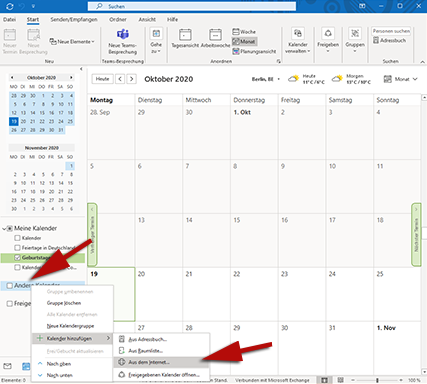Viewport: 427px width, 384px height.
Task: Click the Freigeben icon
Action: click(328, 33)
